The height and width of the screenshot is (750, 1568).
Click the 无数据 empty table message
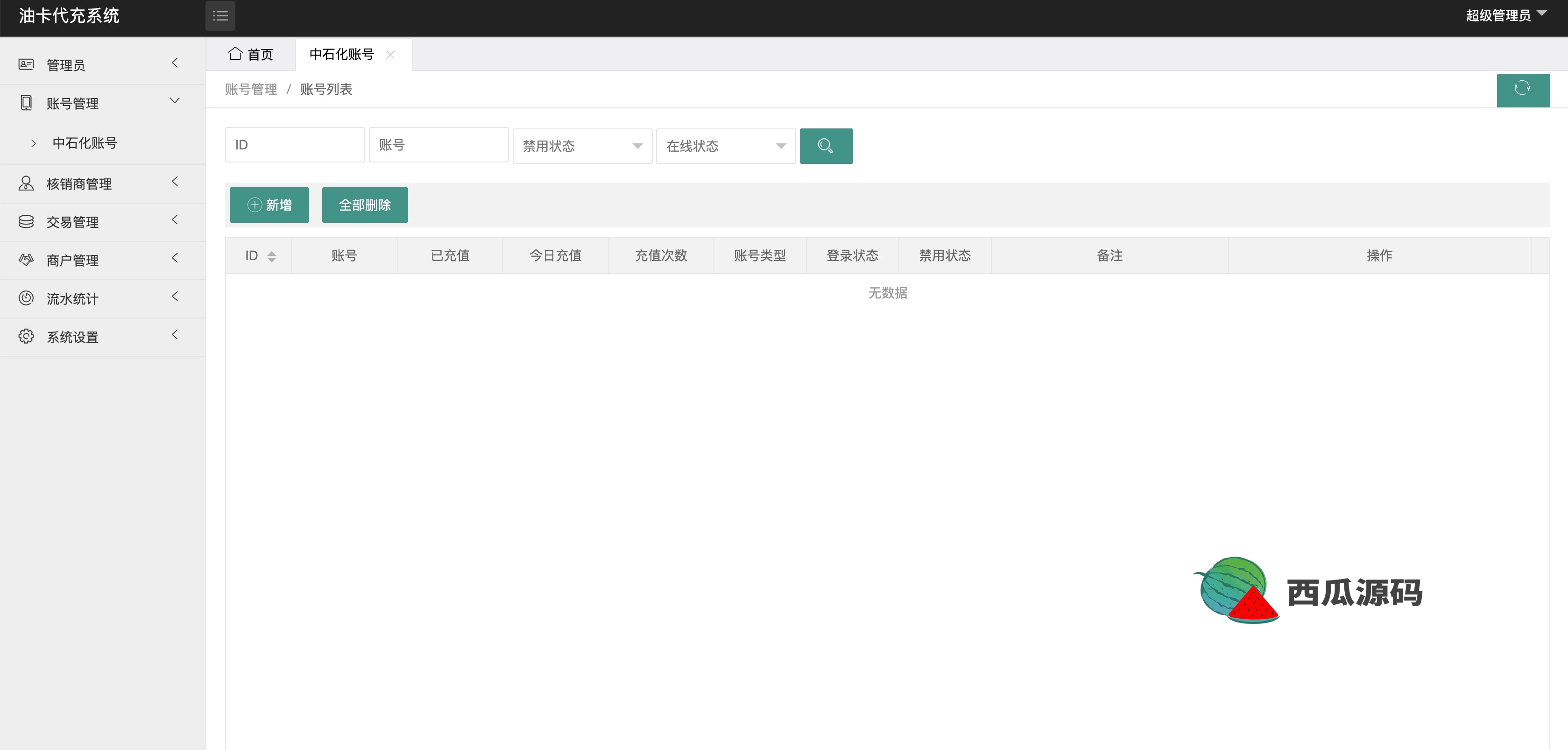pyautogui.click(x=888, y=293)
